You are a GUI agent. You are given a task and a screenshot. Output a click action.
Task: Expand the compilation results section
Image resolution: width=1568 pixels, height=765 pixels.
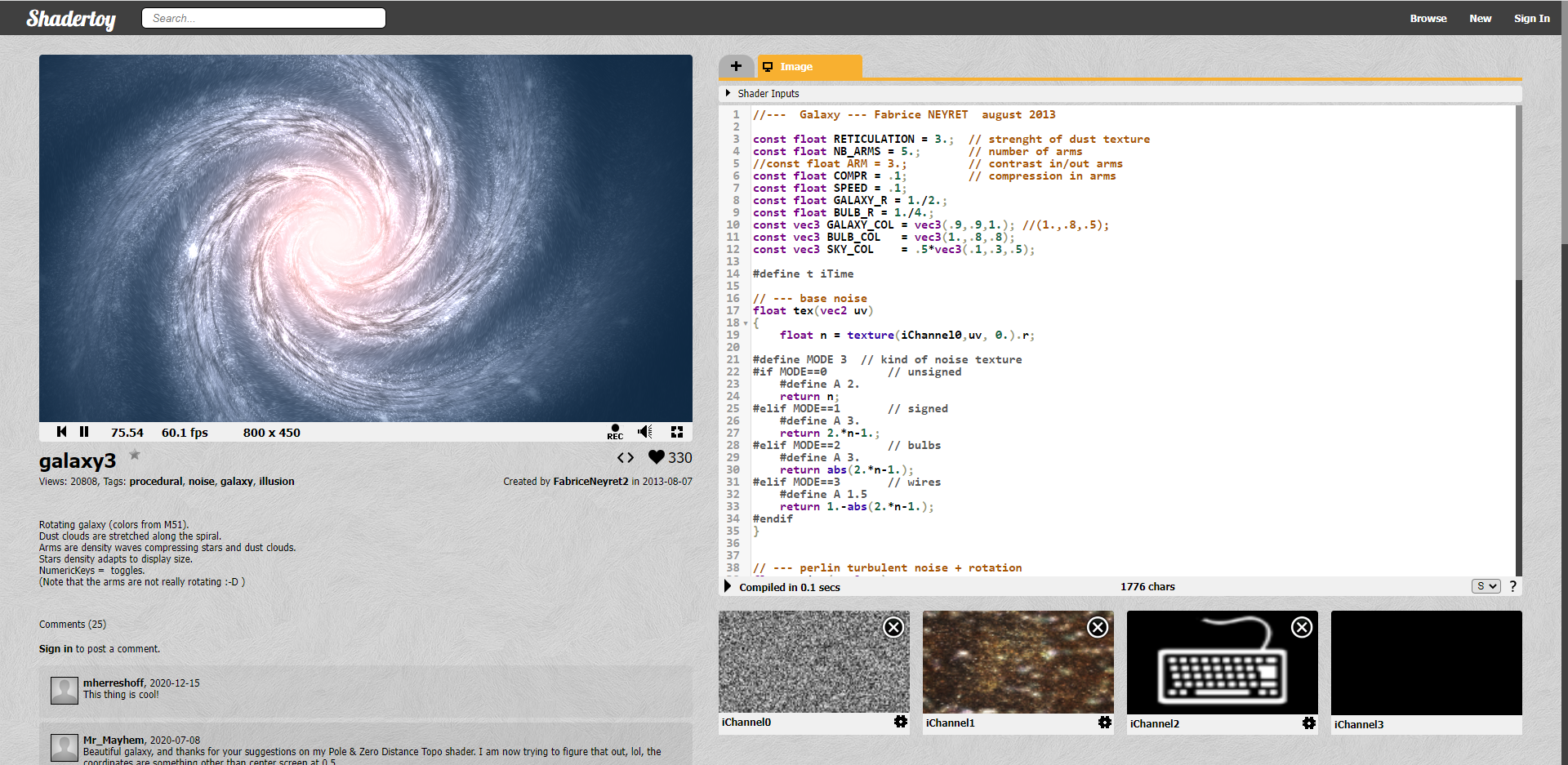(727, 586)
